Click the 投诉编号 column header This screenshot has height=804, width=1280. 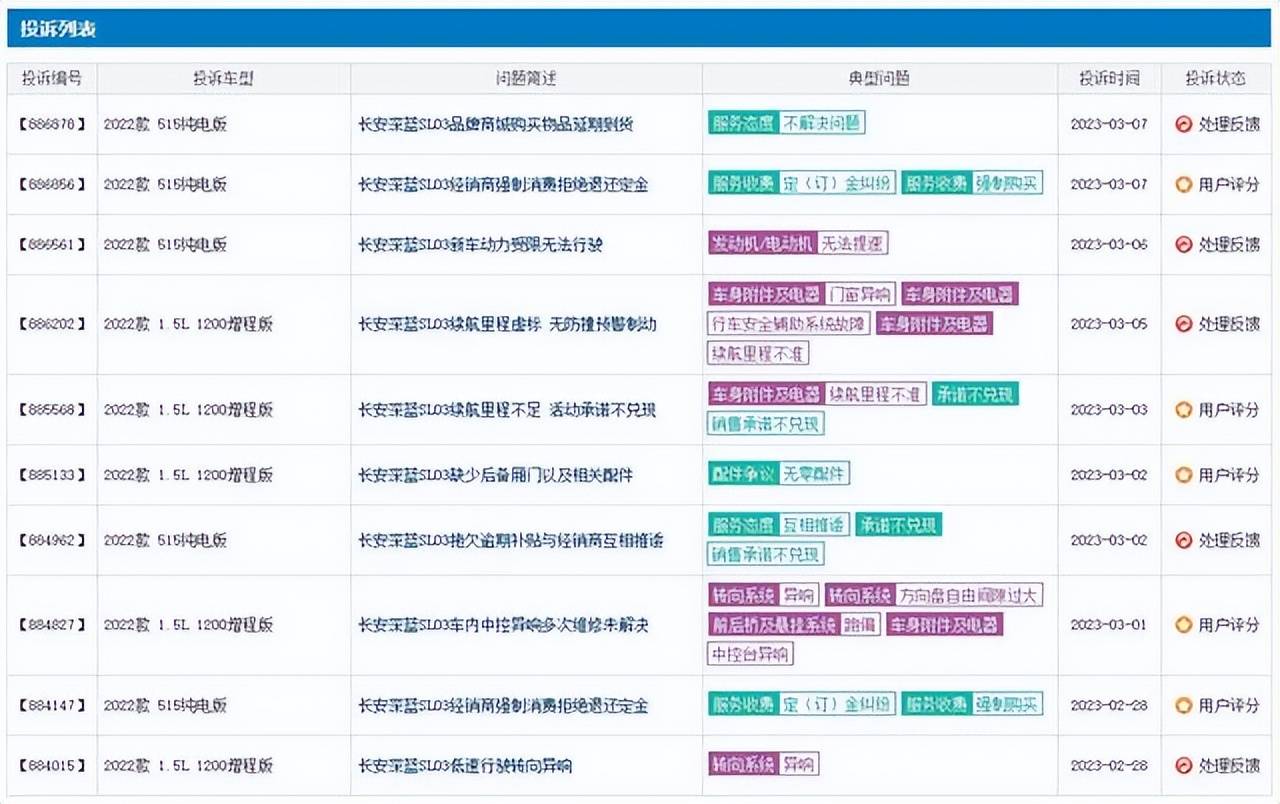click(52, 78)
